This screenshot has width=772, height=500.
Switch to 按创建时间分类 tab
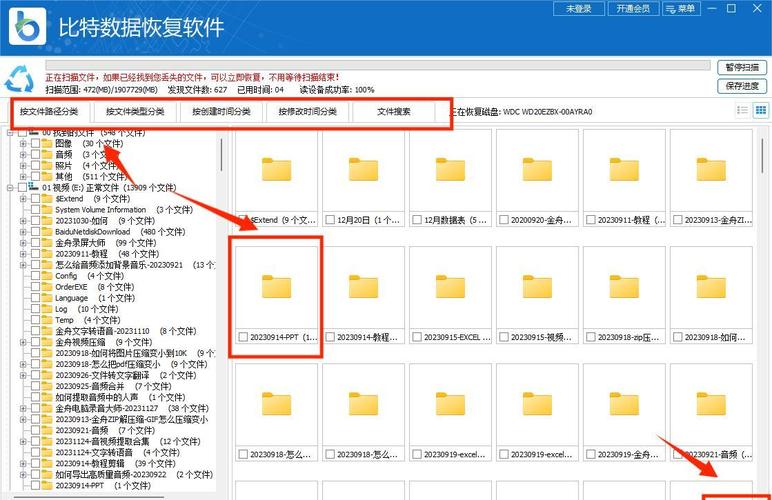[222, 112]
